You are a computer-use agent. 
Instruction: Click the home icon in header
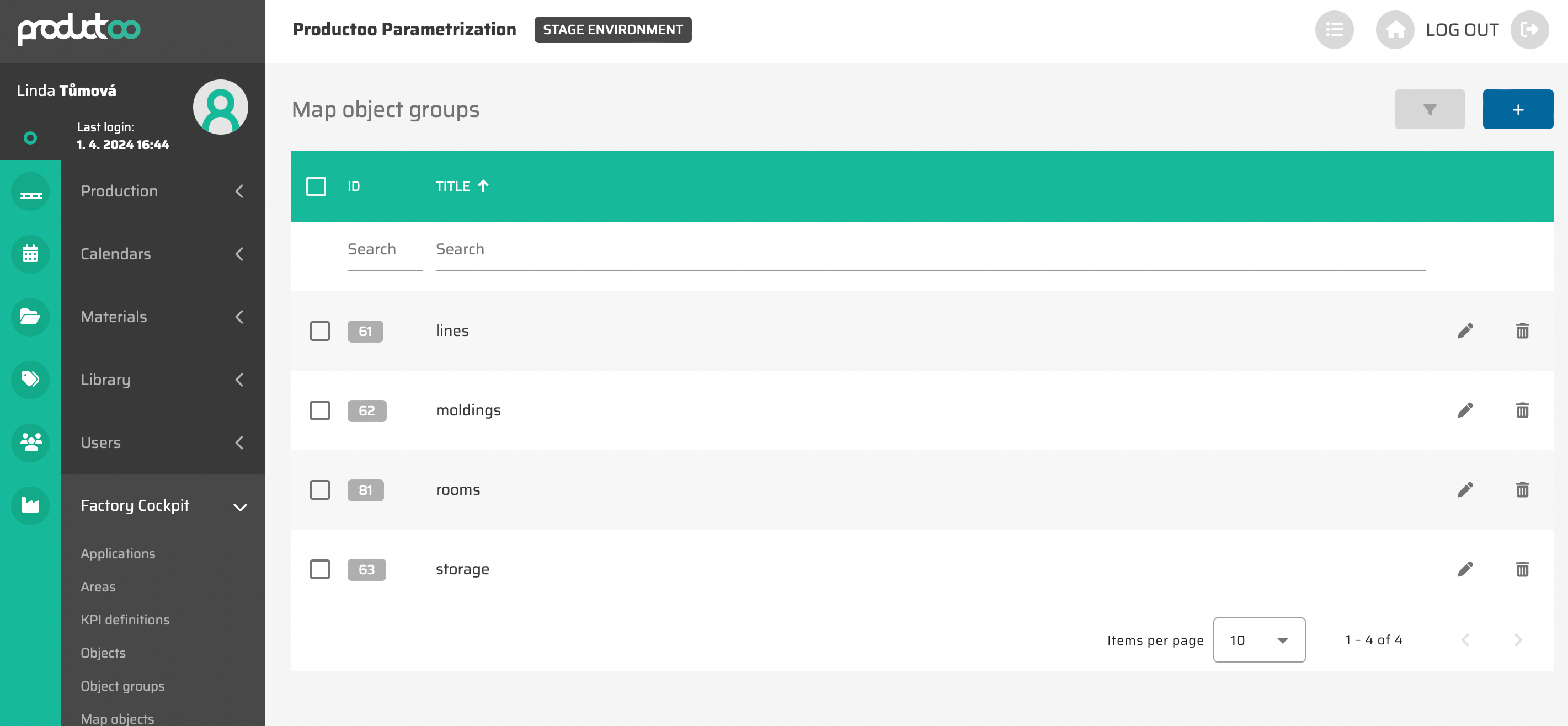click(1395, 30)
